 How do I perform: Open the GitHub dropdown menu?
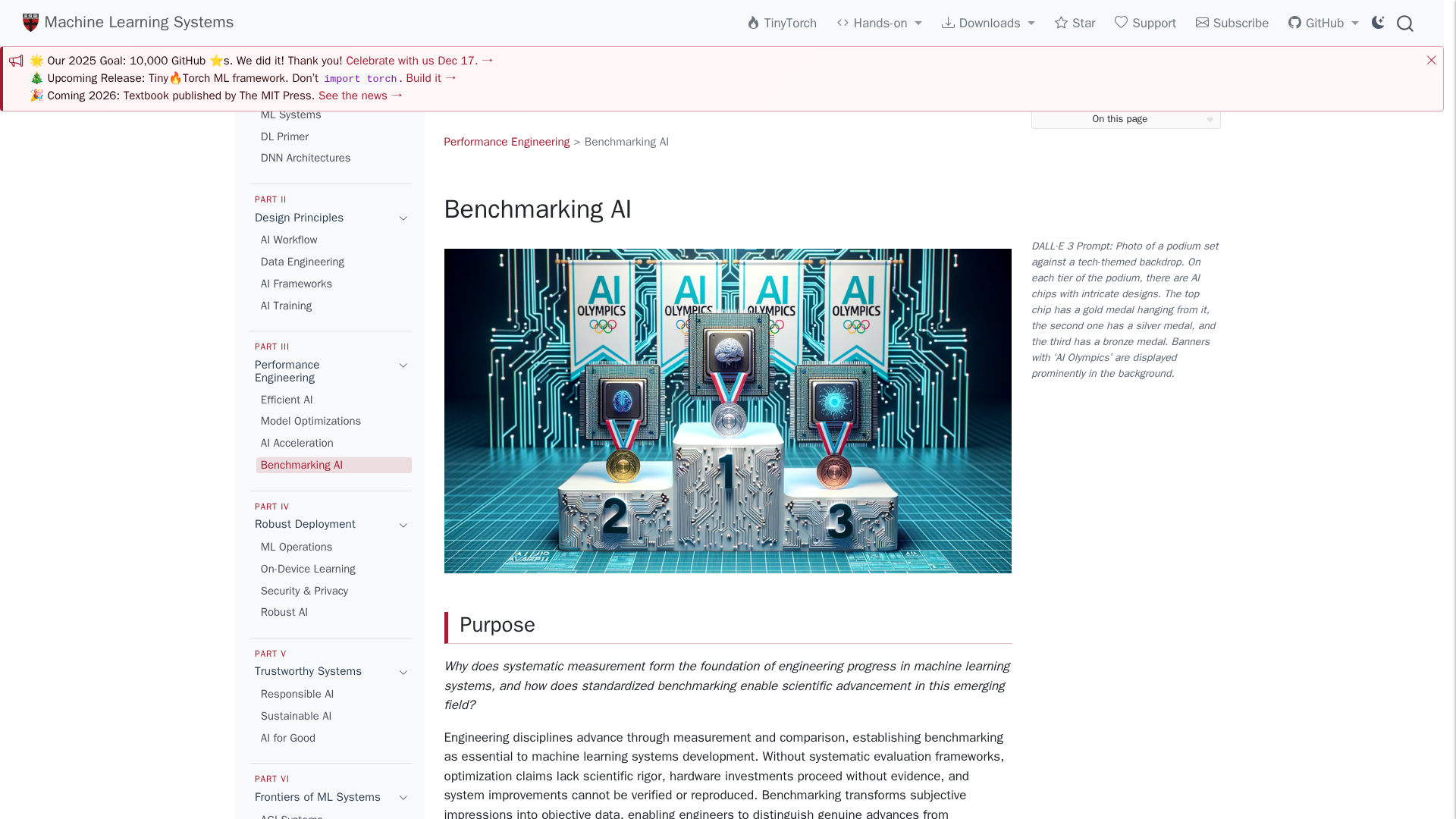point(1323,24)
